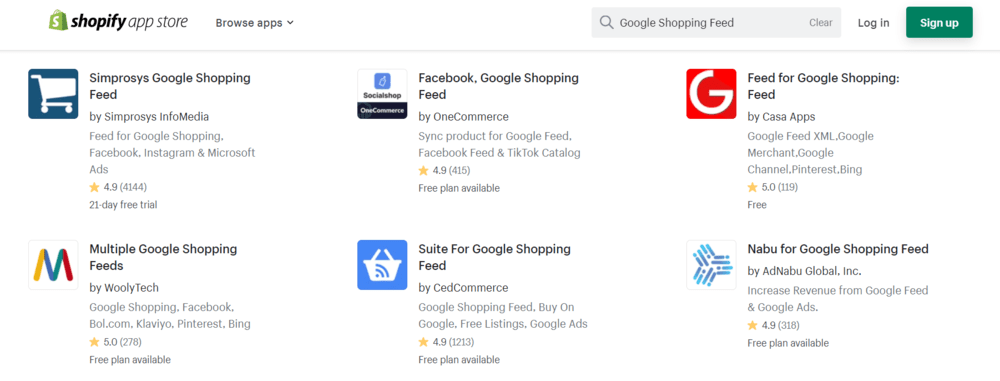Open the AdNabu Nabu app icon
This screenshot has width=1000, height=381.
[x=711, y=265]
